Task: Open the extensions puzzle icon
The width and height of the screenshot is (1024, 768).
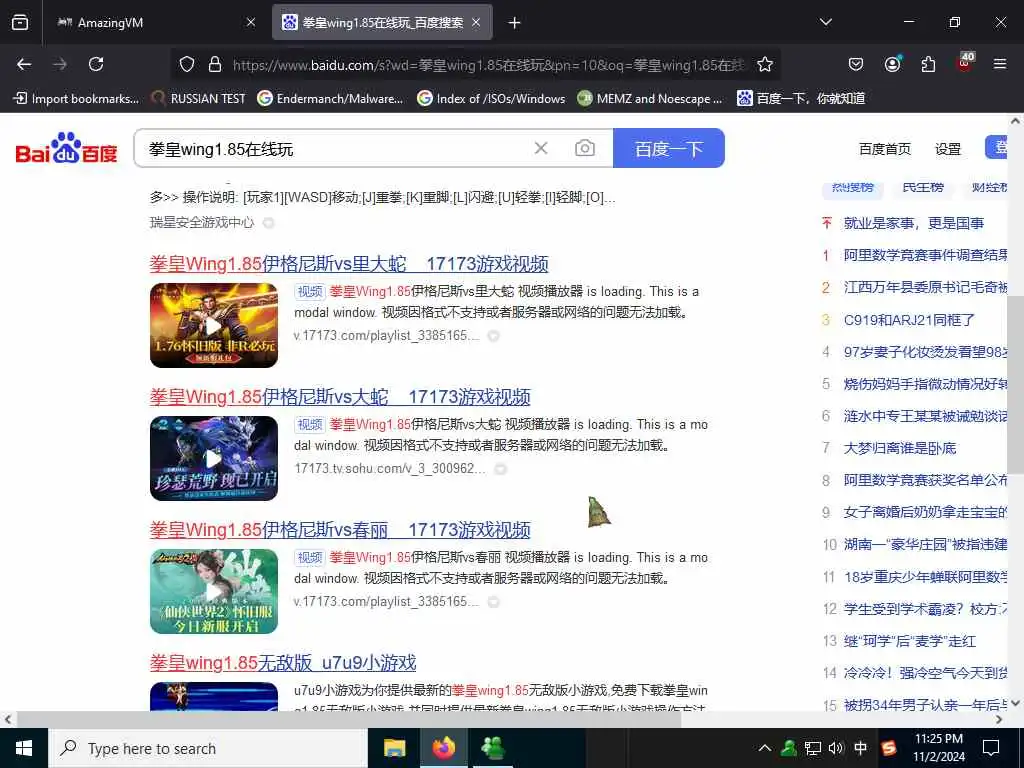Action: [x=928, y=64]
